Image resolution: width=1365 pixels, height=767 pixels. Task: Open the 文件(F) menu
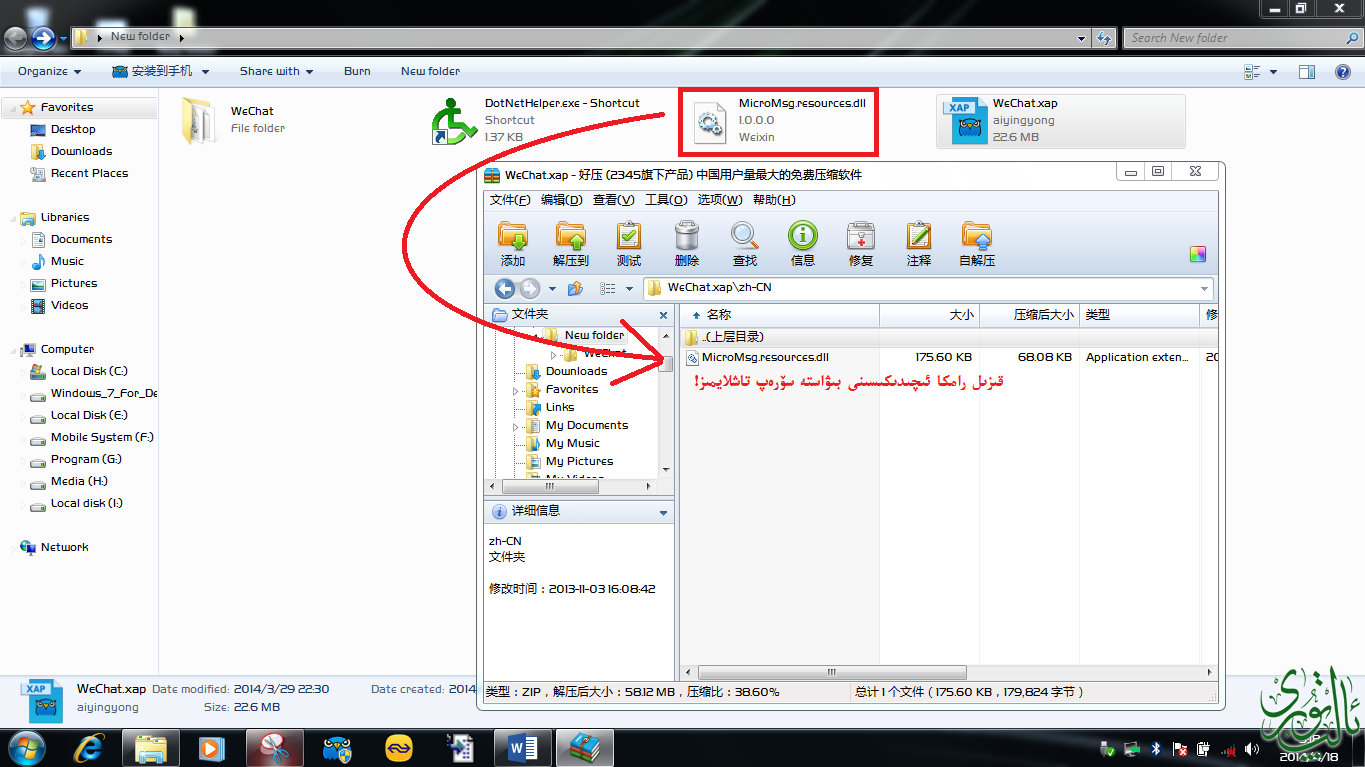pyautogui.click(x=510, y=200)
